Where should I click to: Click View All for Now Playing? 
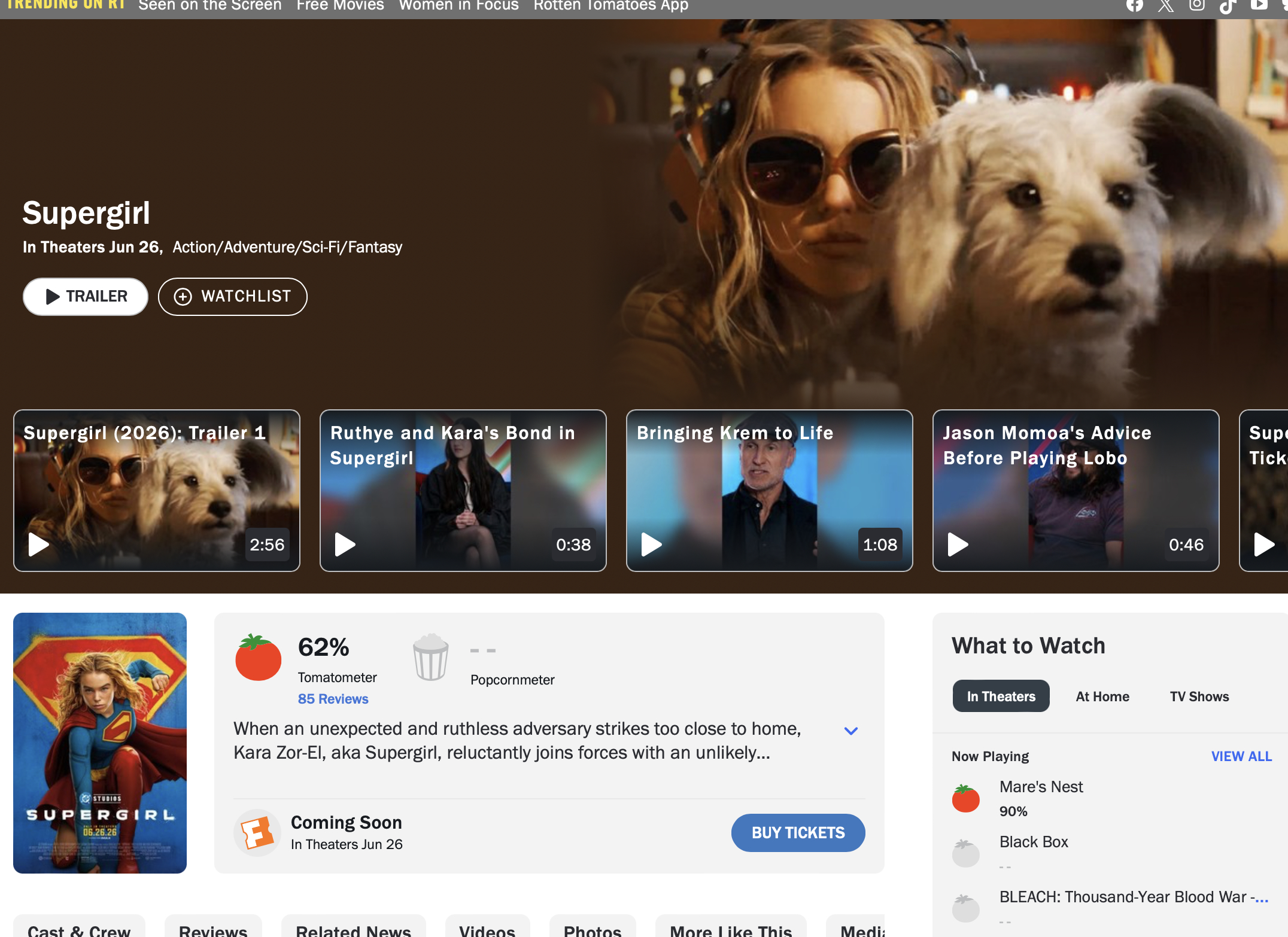(x=1241, y=756)
